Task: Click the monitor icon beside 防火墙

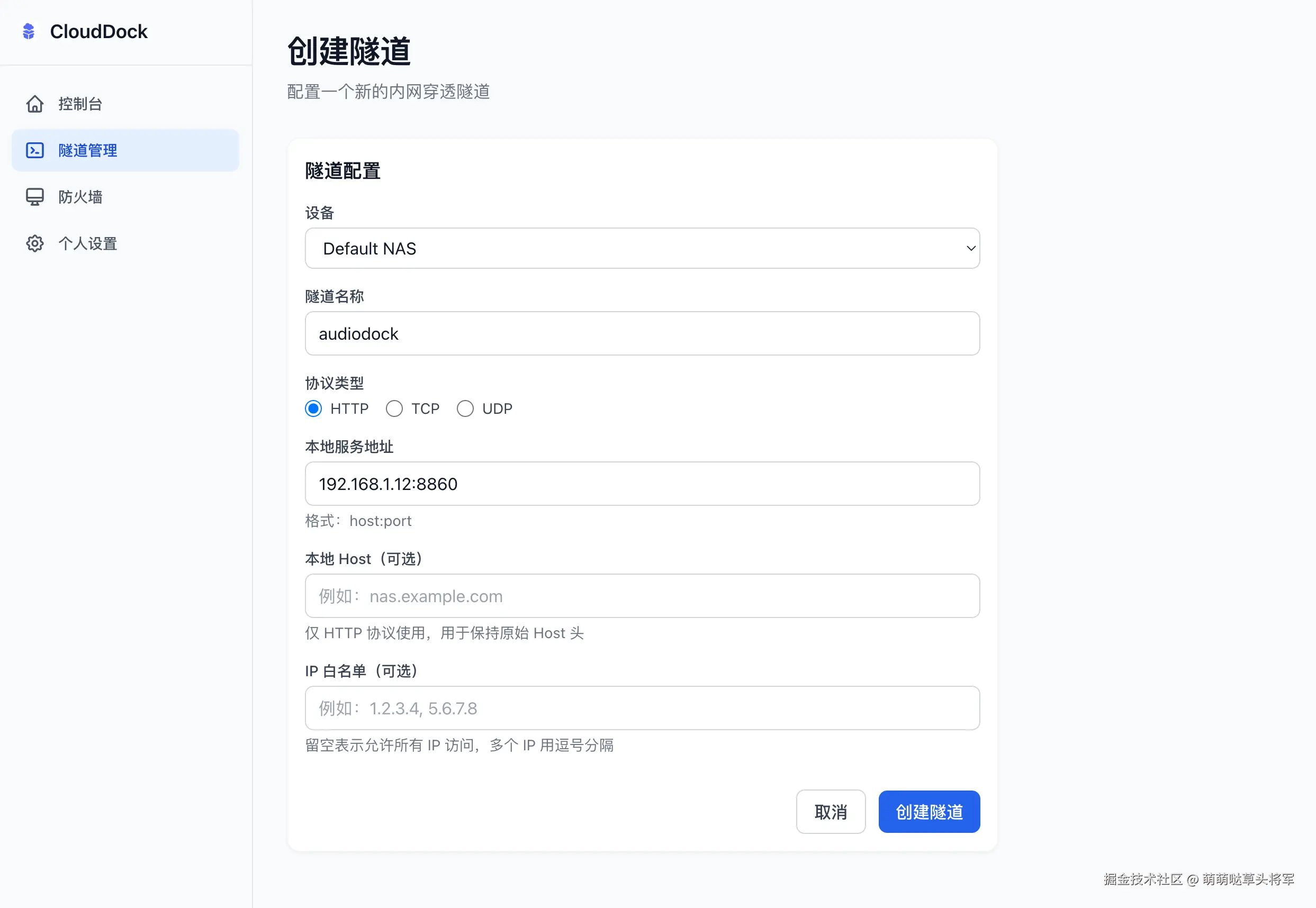Action: [x=35, y=197]
